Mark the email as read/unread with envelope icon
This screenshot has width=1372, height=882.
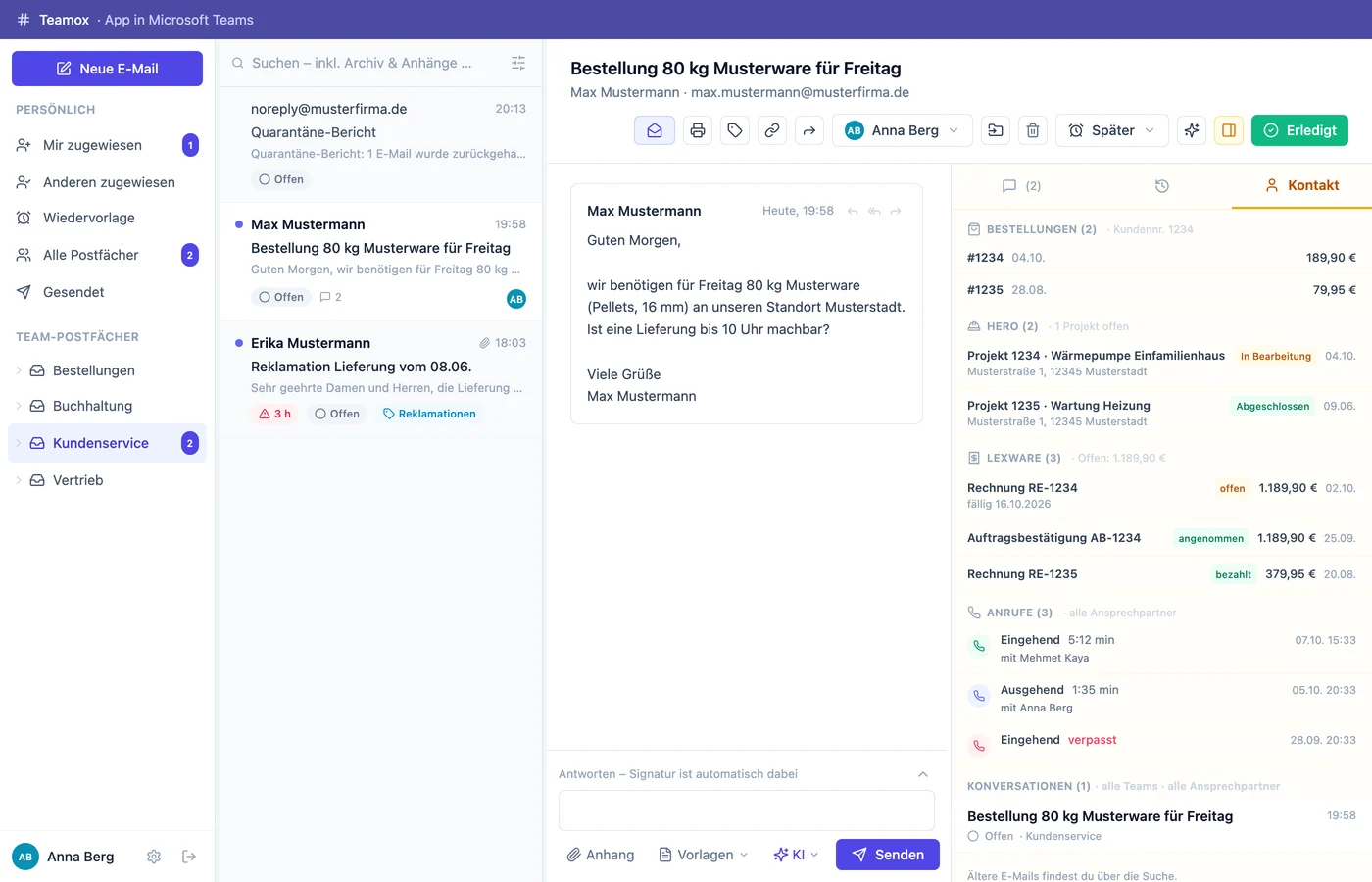pos(655,130)
